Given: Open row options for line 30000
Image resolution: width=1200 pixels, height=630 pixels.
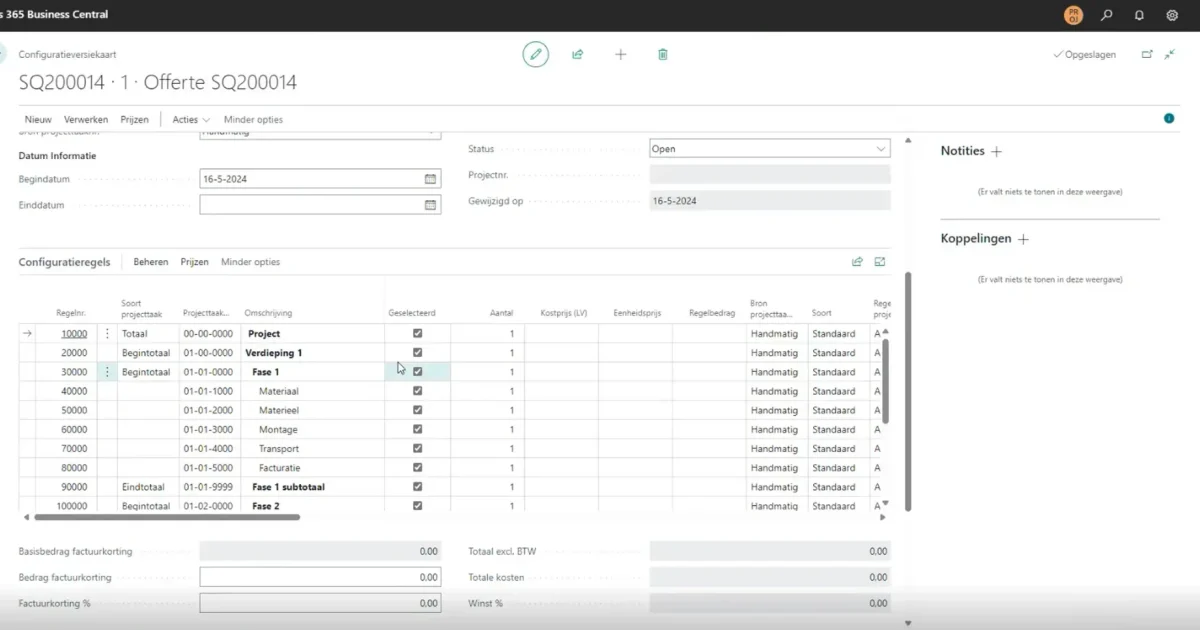Looking at the screenshot, I should (x=107, y=372).
